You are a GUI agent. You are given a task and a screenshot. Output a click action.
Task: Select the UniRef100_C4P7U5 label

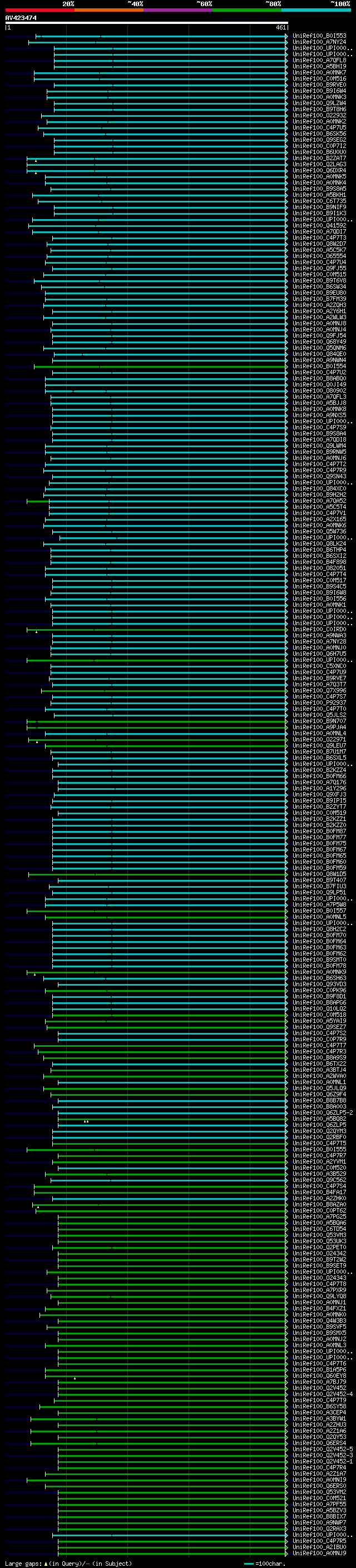319,128
